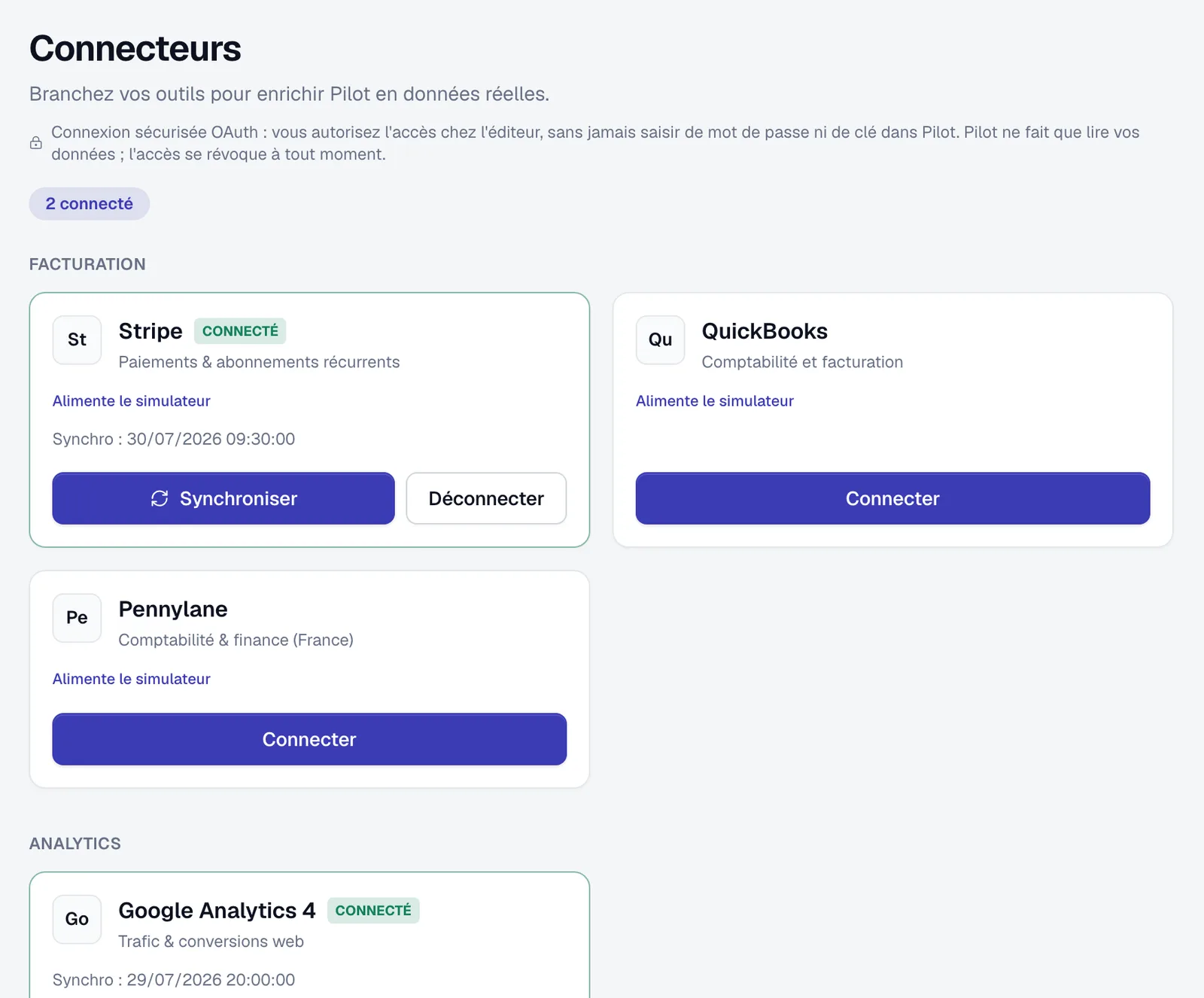This screenshot has height=998, width=1204.
Task: Connect the QuickBooks integration
Action: (x=892, y=498)
